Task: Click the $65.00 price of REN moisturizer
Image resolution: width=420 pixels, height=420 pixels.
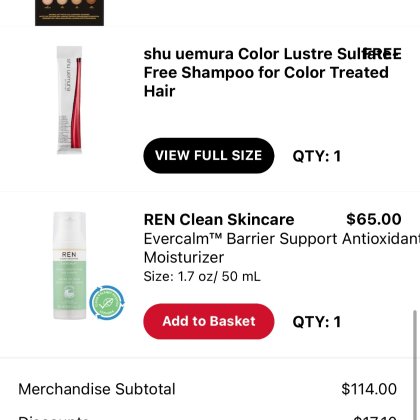Action: tap(374, 219)
